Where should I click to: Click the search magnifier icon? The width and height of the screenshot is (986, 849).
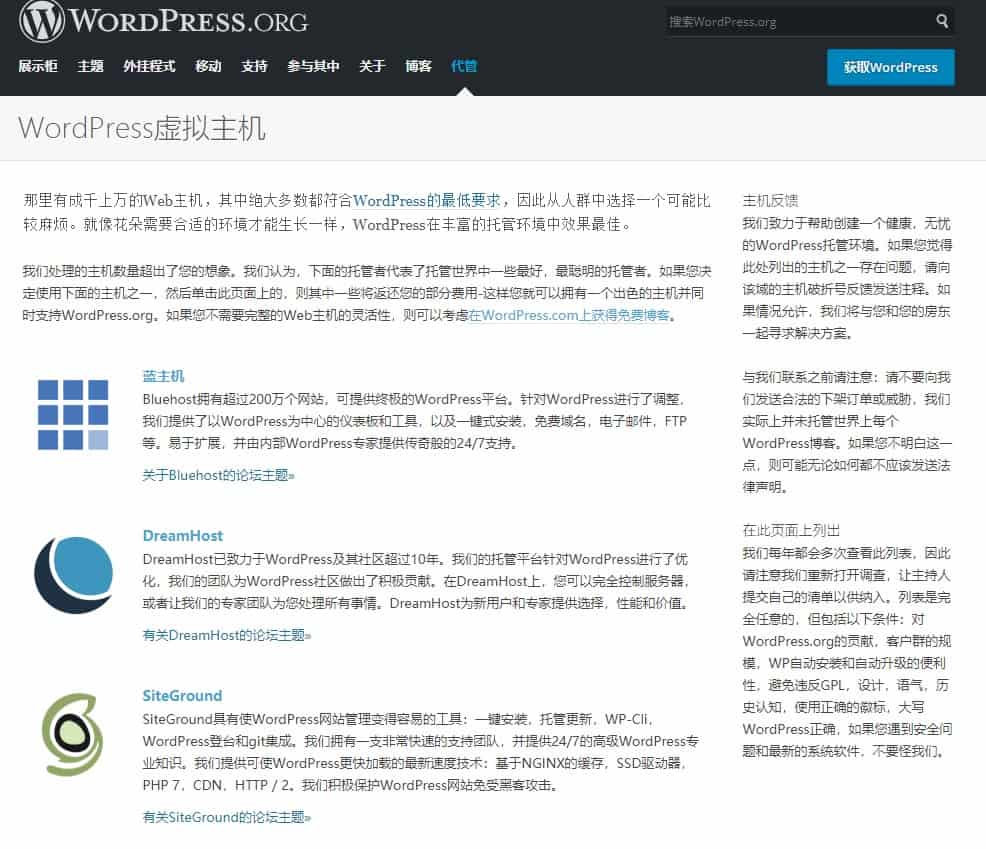click(x=941, y=21)
